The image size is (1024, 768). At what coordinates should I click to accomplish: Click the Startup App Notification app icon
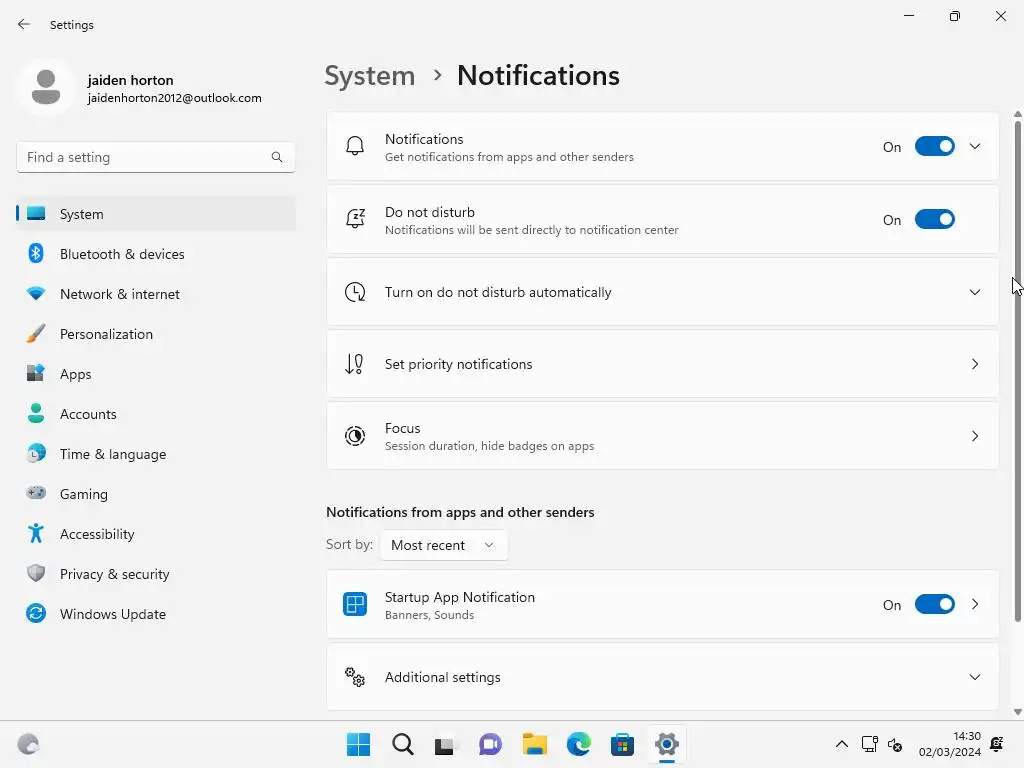click(x=355, y=604)
